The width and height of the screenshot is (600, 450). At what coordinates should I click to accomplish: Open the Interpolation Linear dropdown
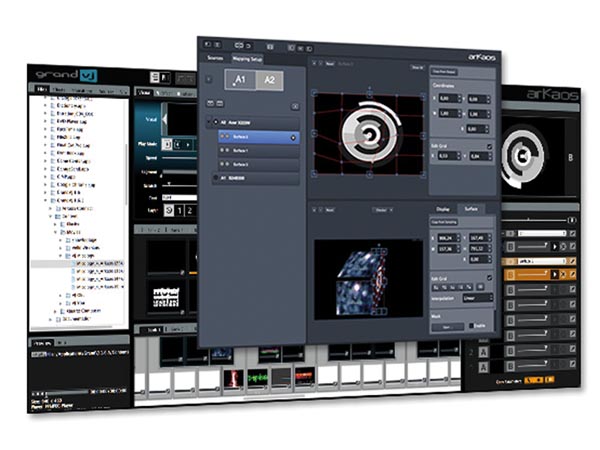pos(477,298)
